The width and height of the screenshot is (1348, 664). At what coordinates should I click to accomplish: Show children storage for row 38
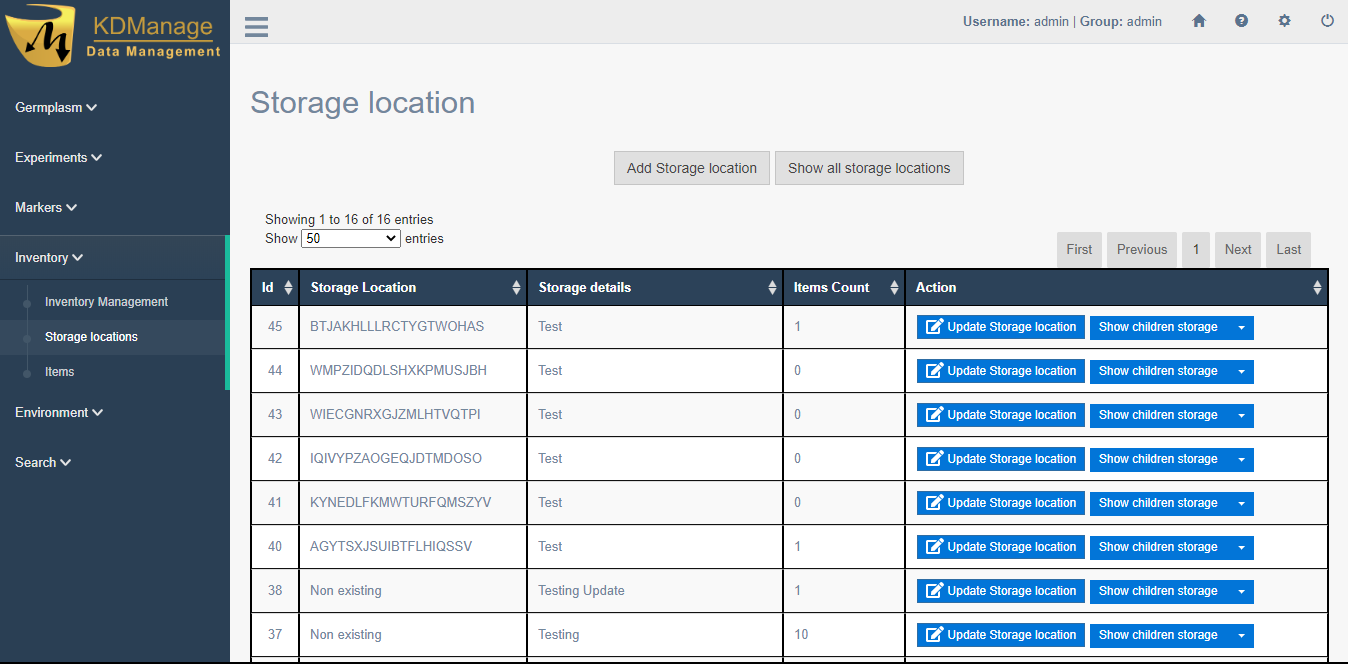(x=1158, y=591)
